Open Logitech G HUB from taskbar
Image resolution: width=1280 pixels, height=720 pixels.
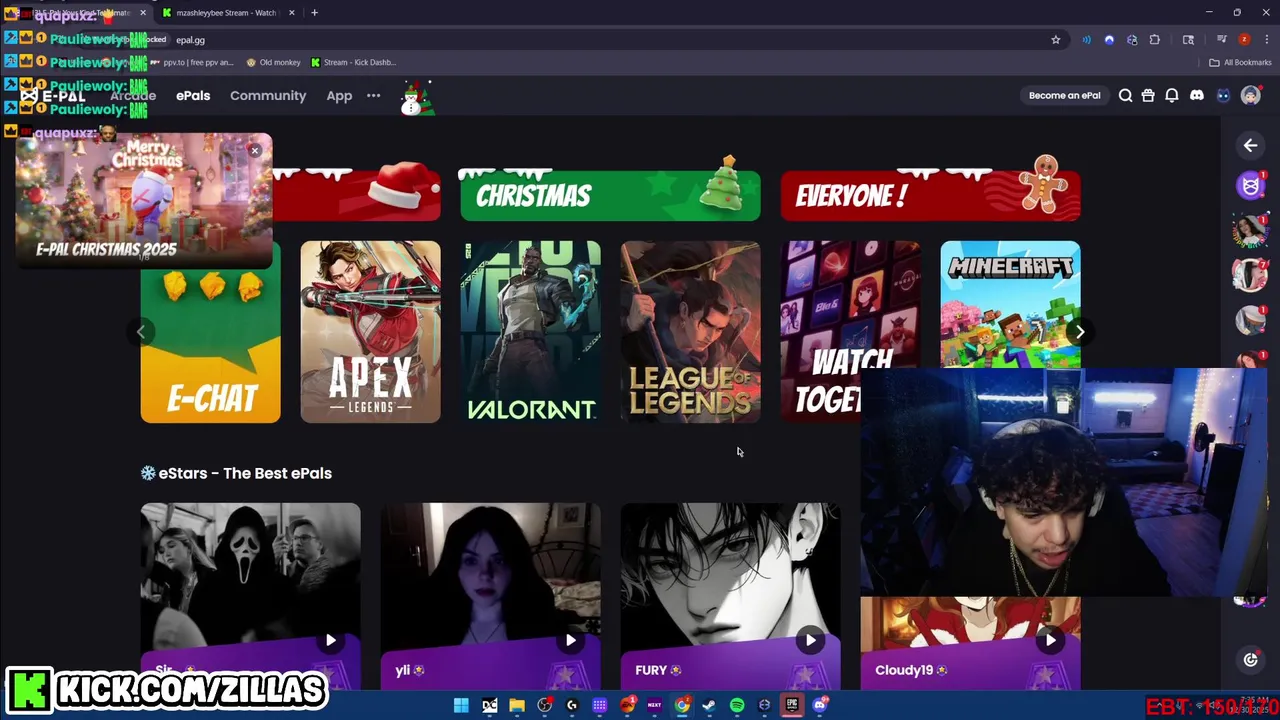(572, 705)
